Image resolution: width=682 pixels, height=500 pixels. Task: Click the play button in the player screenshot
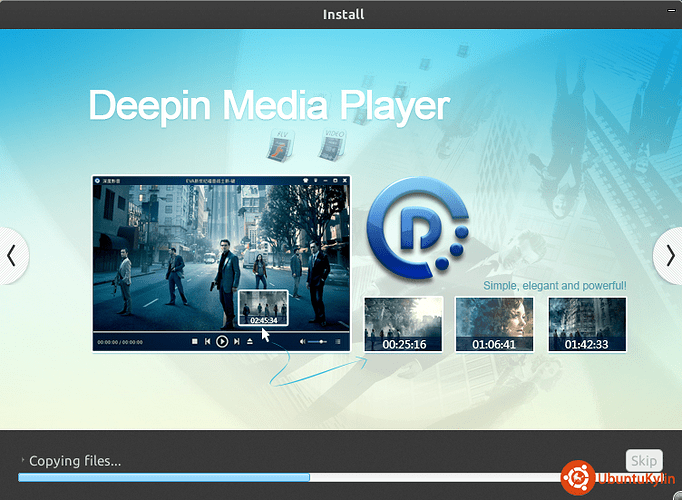[222, 342]
